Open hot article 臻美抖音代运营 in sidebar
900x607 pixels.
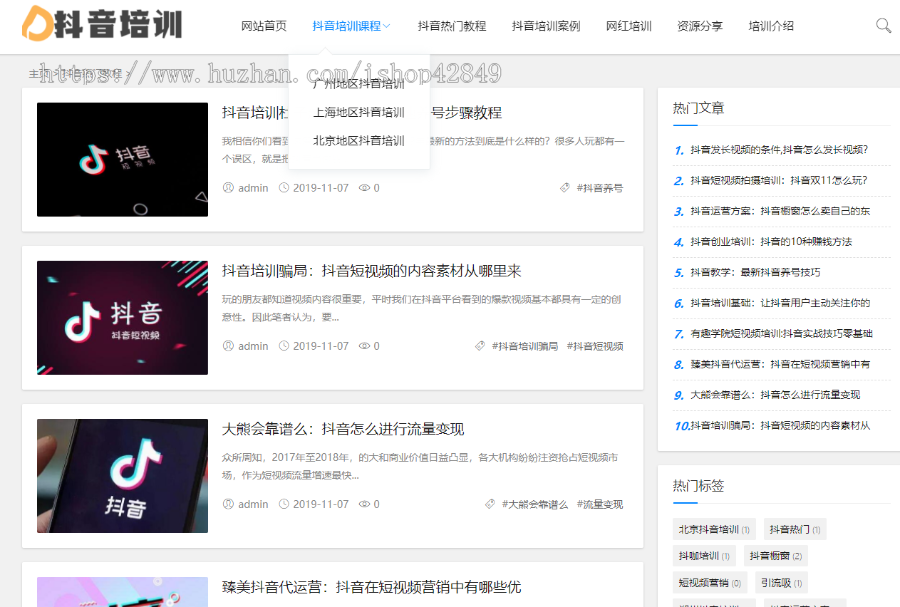click(x=780, y=364)
